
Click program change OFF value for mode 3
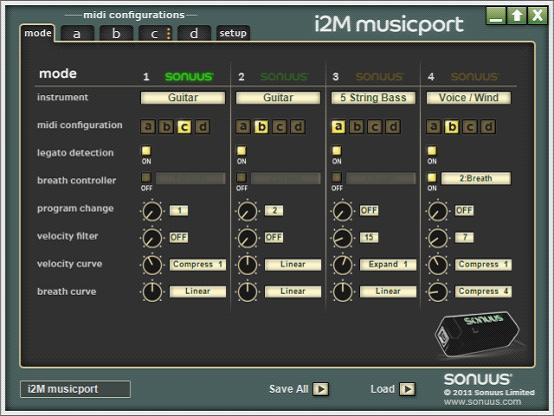coord(369,211)
